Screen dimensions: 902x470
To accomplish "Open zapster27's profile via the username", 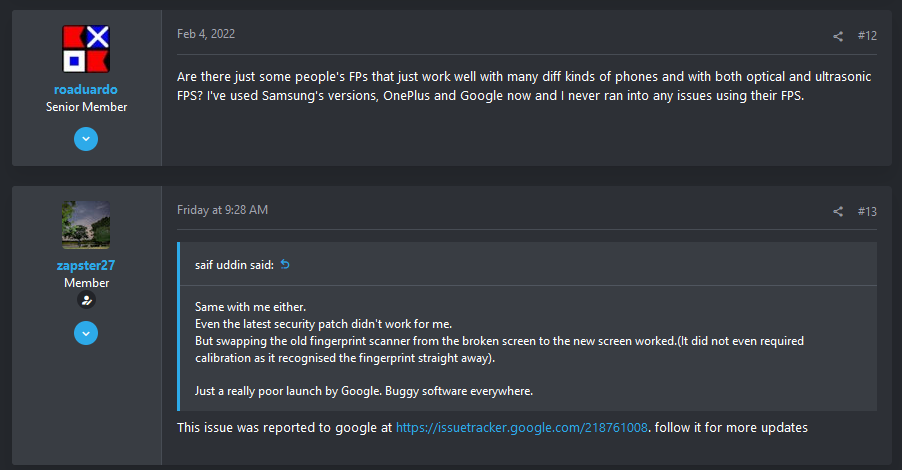I will tap(86, 265).
